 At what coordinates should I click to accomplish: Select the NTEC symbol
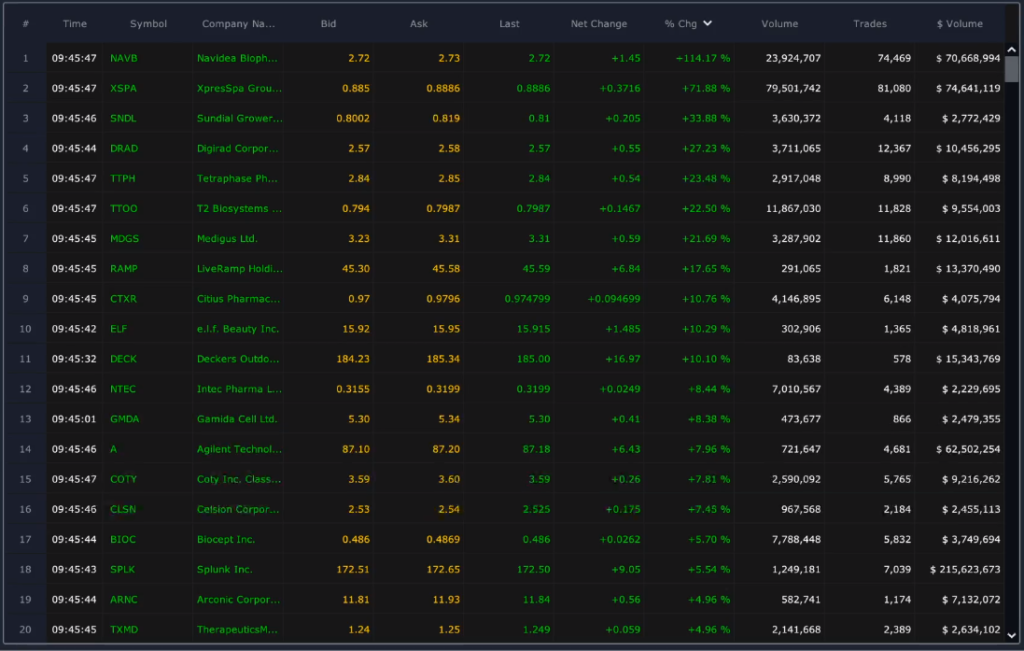123,389
